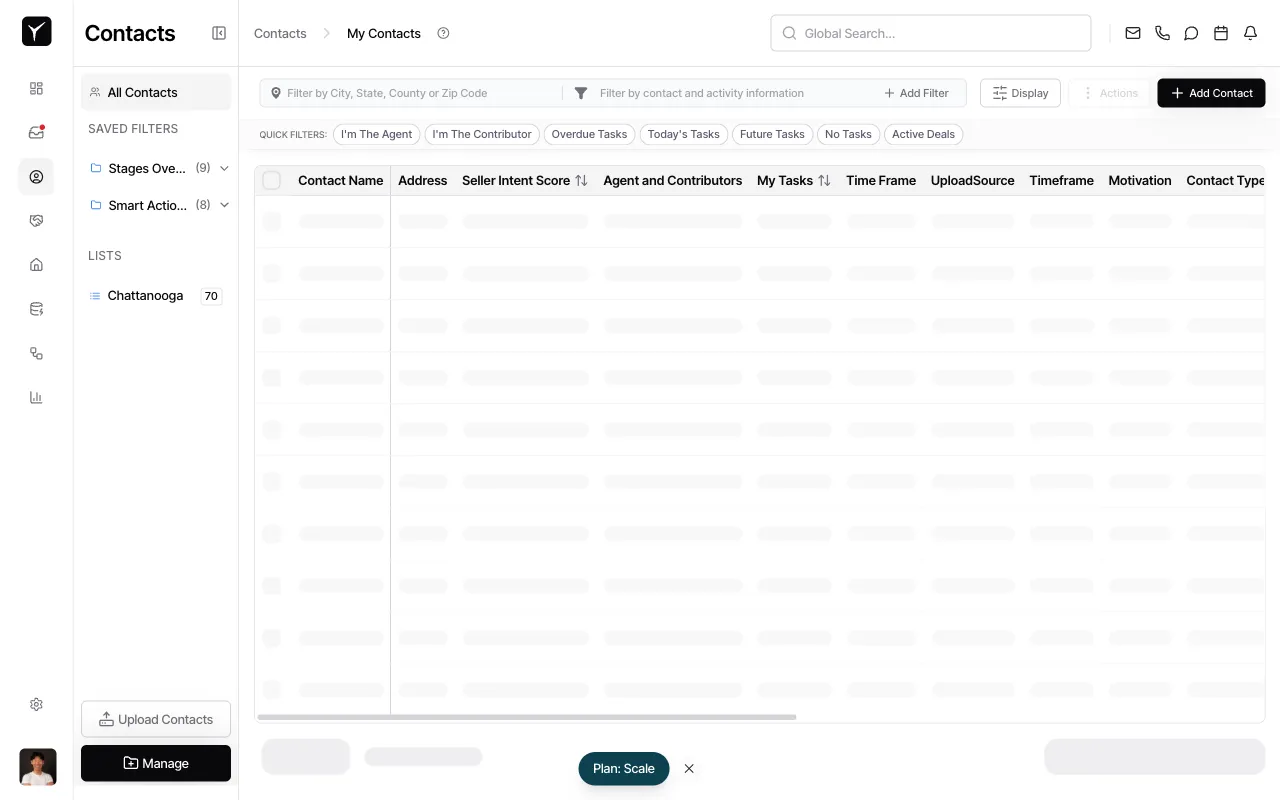1280x800 pixels.
Task: Click the Add Contact button
Action: pos(1211,93)
